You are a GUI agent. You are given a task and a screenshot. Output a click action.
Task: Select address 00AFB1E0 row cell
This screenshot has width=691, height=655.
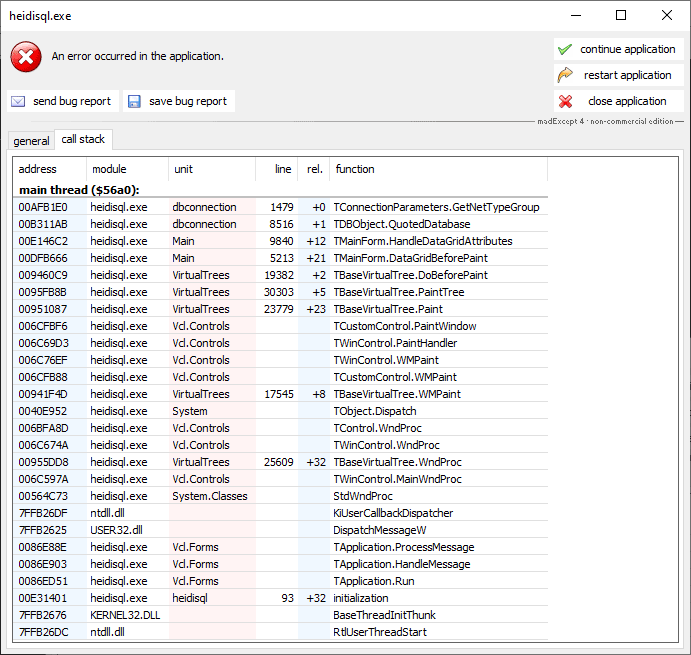point(43,207)
